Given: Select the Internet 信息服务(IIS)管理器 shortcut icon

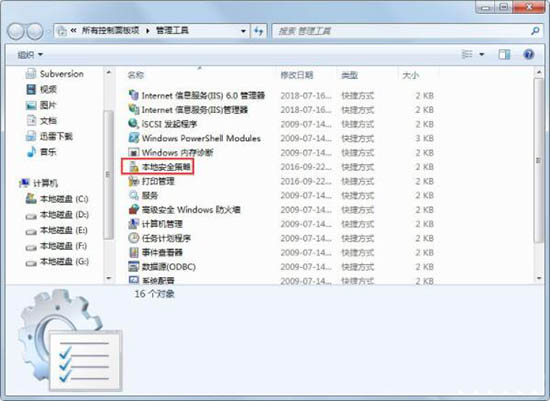Looking at the screenshot, I should pyautogui.click(x=134, y=109).
